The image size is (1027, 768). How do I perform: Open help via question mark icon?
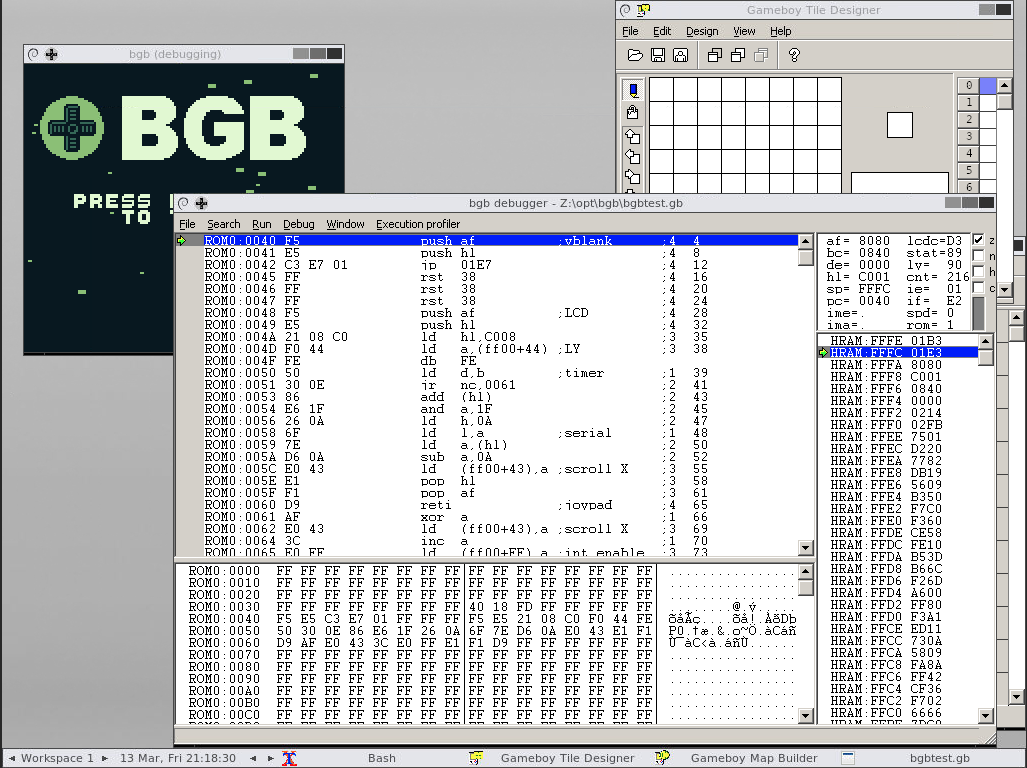pos(794,56)
